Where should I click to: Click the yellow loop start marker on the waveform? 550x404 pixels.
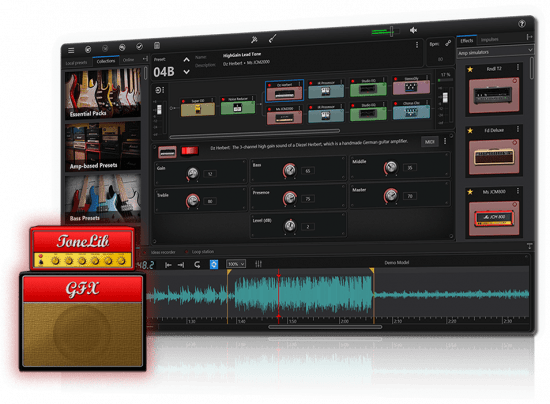click(229, 272)
